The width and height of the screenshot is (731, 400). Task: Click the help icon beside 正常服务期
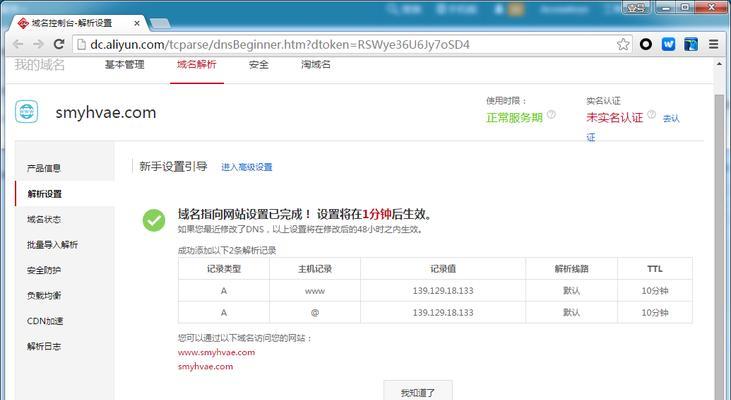tap(551, 114)
